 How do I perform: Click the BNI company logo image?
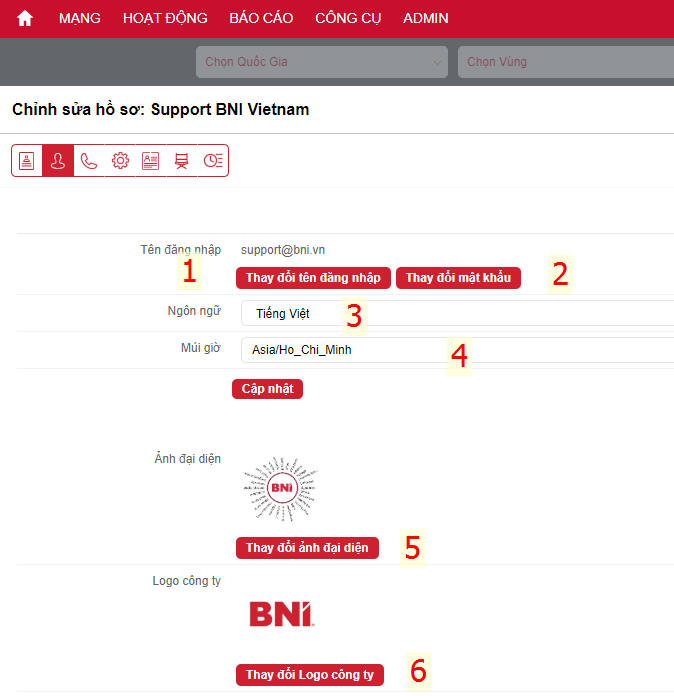[282, 614]
